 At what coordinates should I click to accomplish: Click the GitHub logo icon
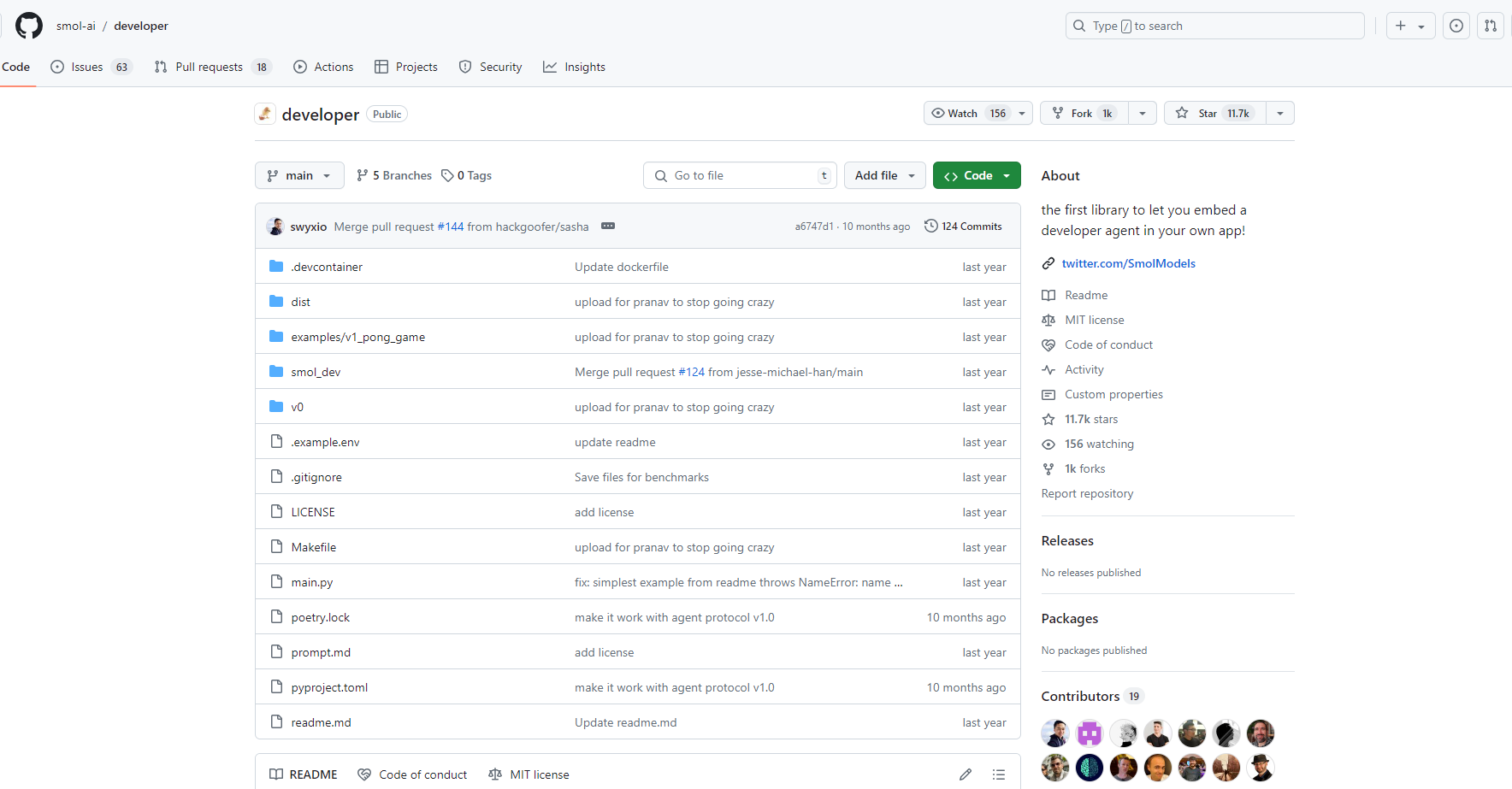(29, 26)
